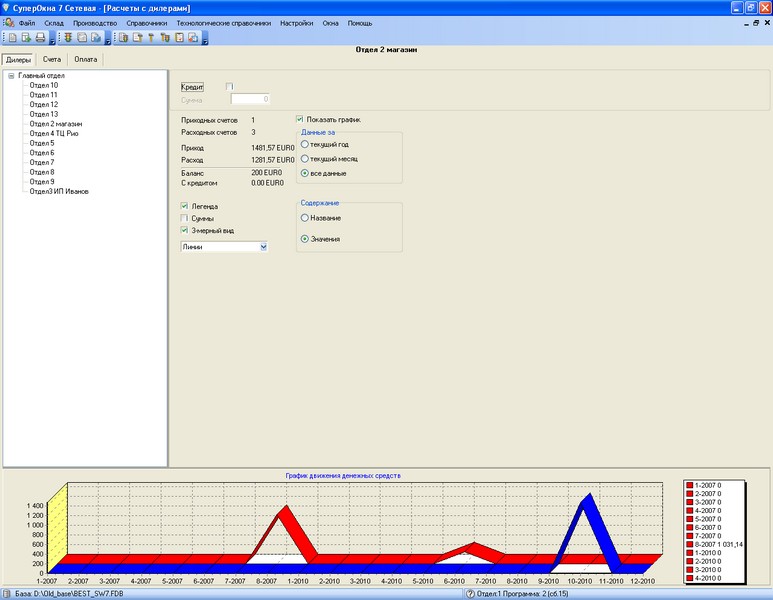
Task: Open the chart type dropdown showing Линии
Action: (263, 247)
